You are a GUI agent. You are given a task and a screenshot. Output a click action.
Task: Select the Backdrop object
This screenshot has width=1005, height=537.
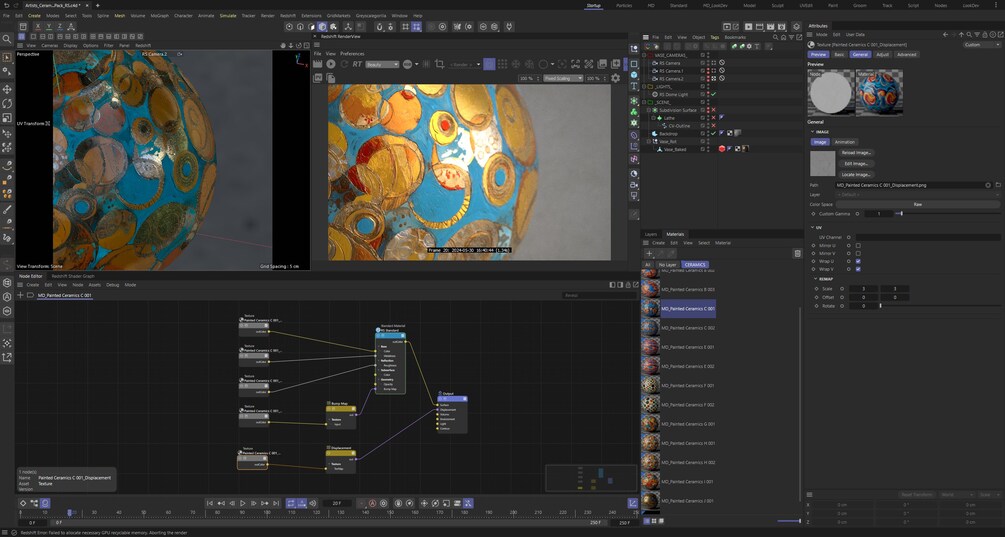[668, 134]
